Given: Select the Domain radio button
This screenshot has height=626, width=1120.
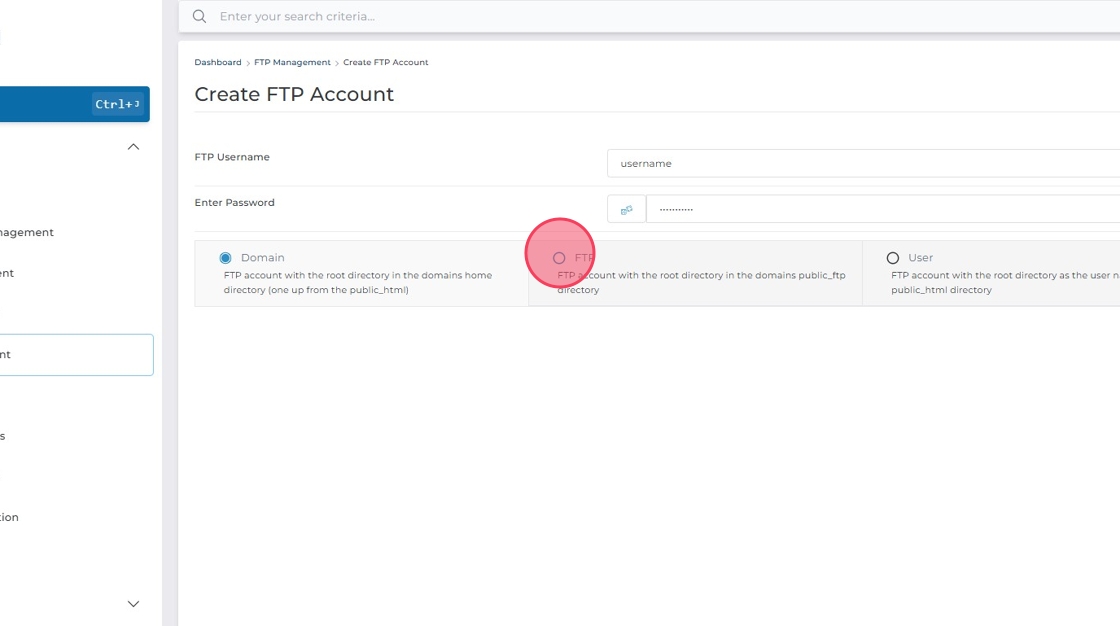Looking at the screenshot, I should tap(225, 258).
